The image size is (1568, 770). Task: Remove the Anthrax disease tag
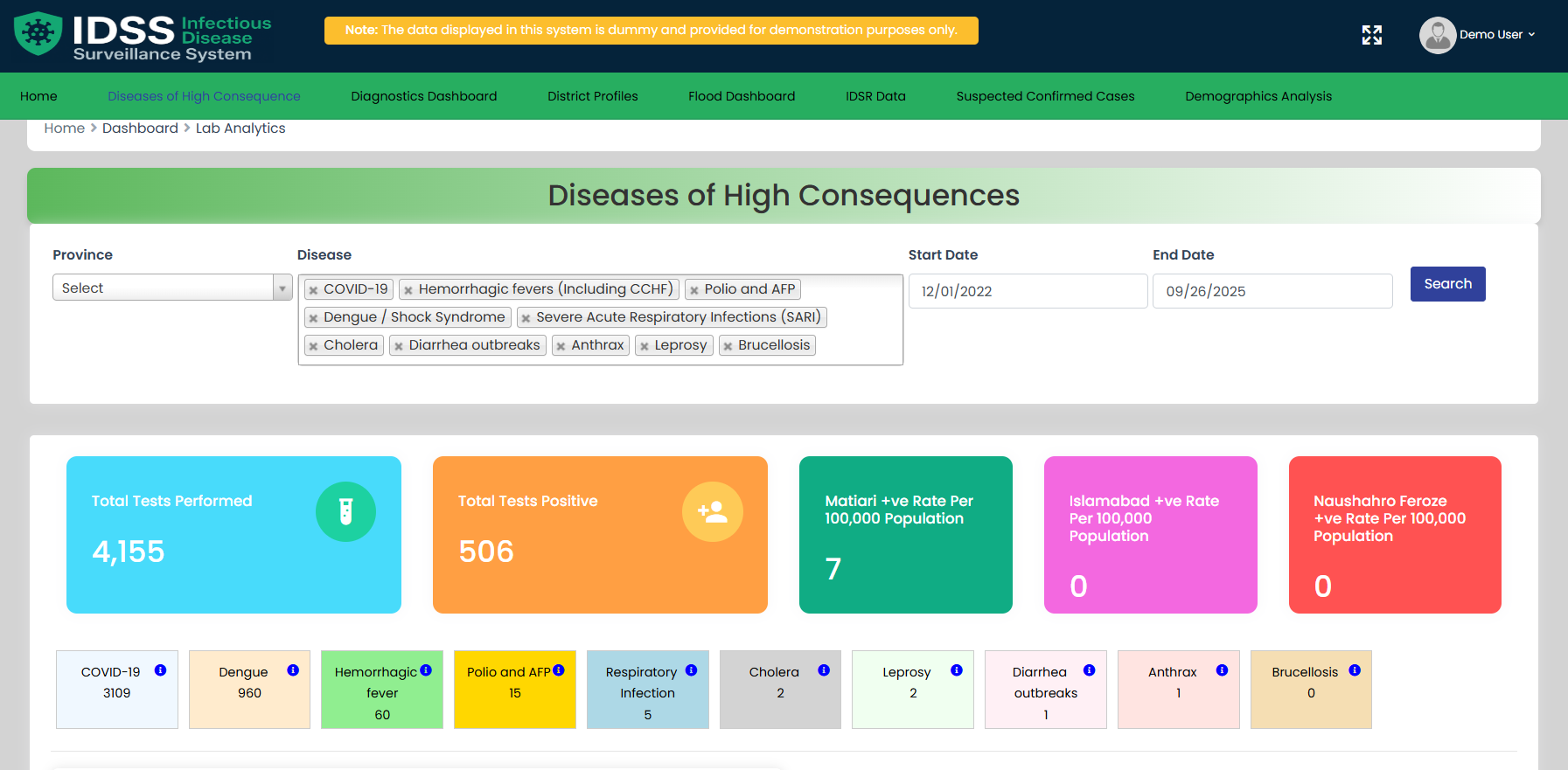tap(561, 346)
